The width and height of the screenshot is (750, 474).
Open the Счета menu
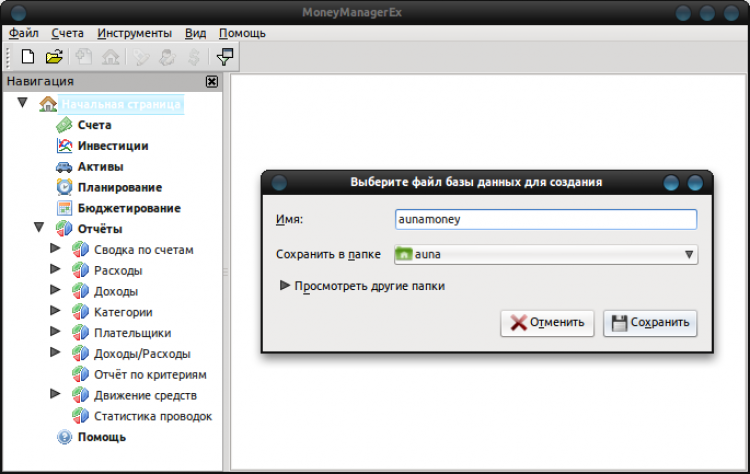pos(67,33)
